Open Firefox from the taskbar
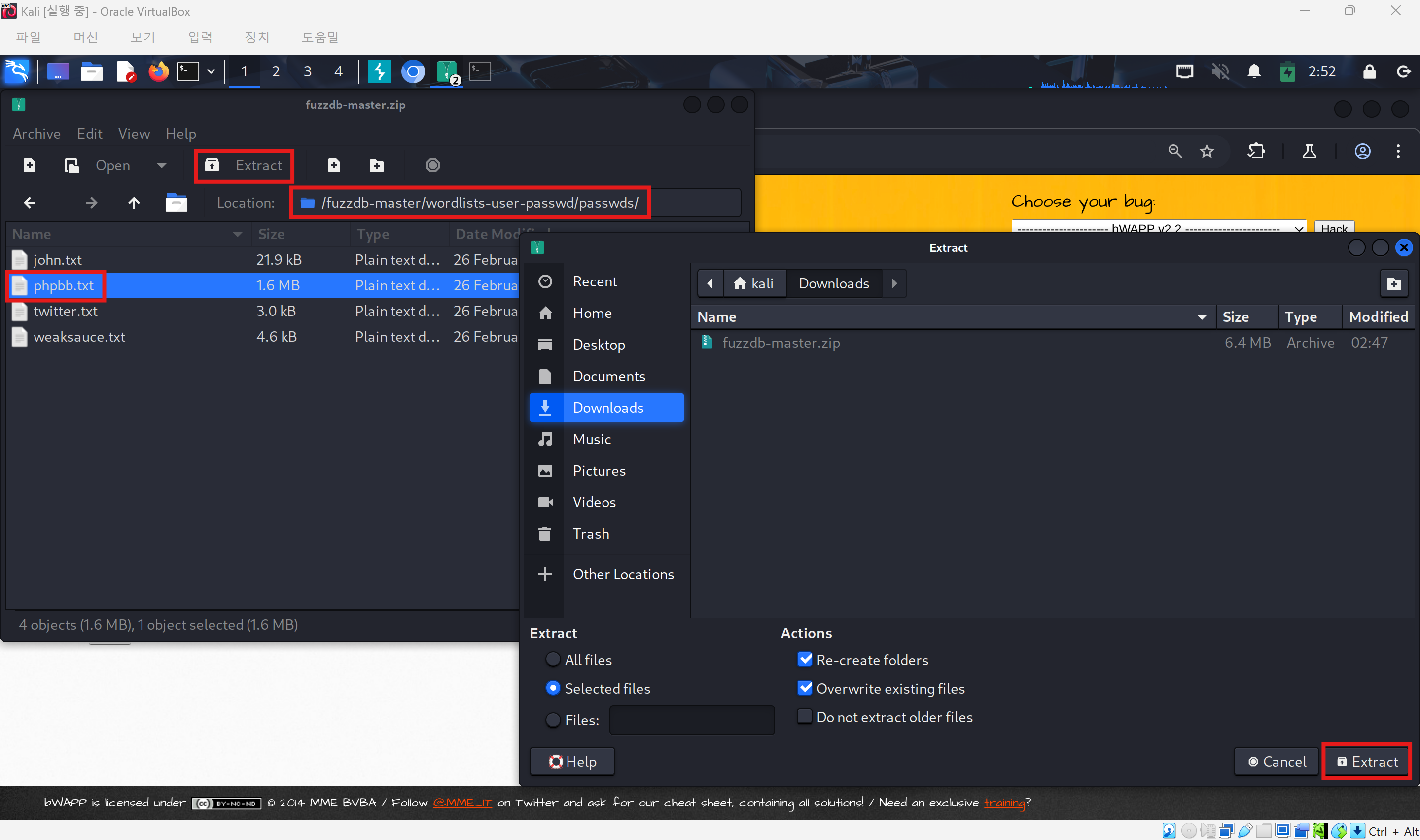Image resolution: width=1420 pixels, height=840 pixels. (158, 72)
